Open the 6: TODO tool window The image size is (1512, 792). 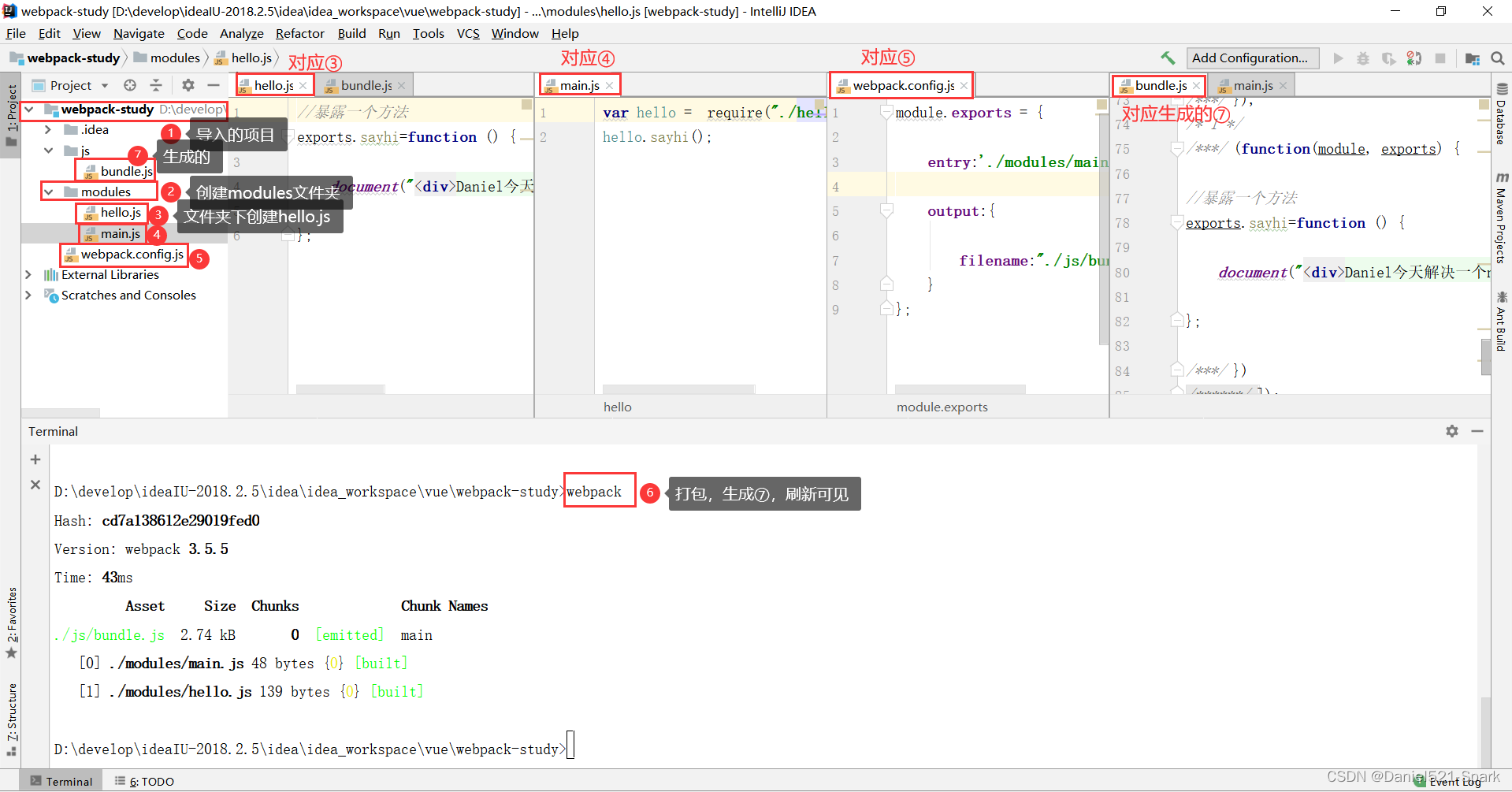[144, 781]
